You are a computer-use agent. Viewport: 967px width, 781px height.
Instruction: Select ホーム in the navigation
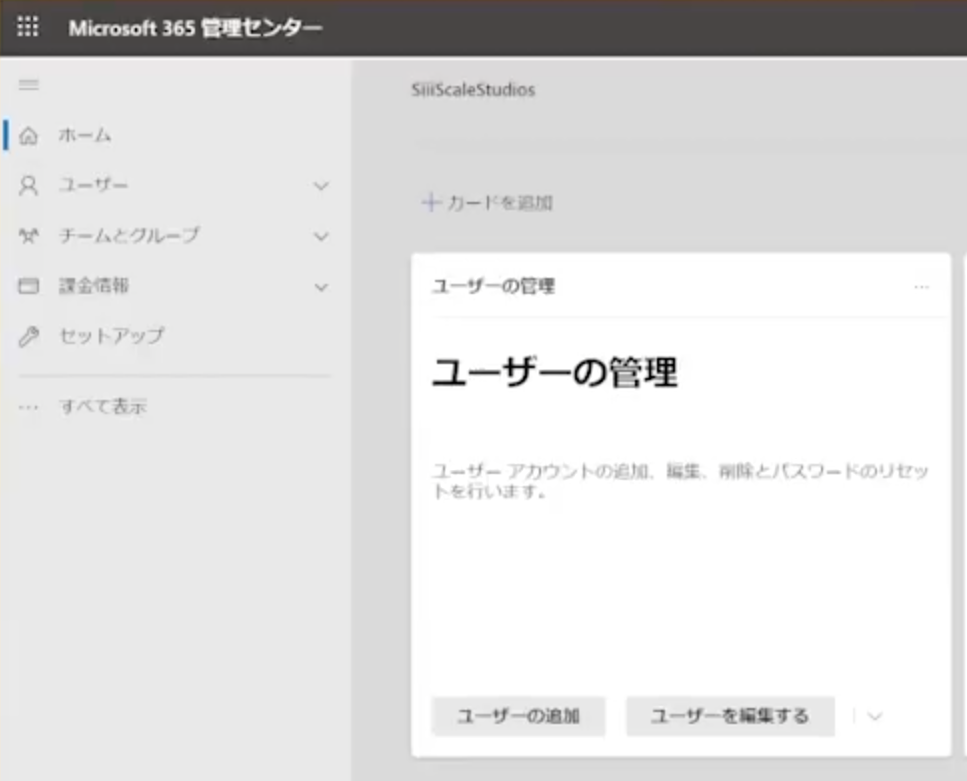(x=86, y=136)
